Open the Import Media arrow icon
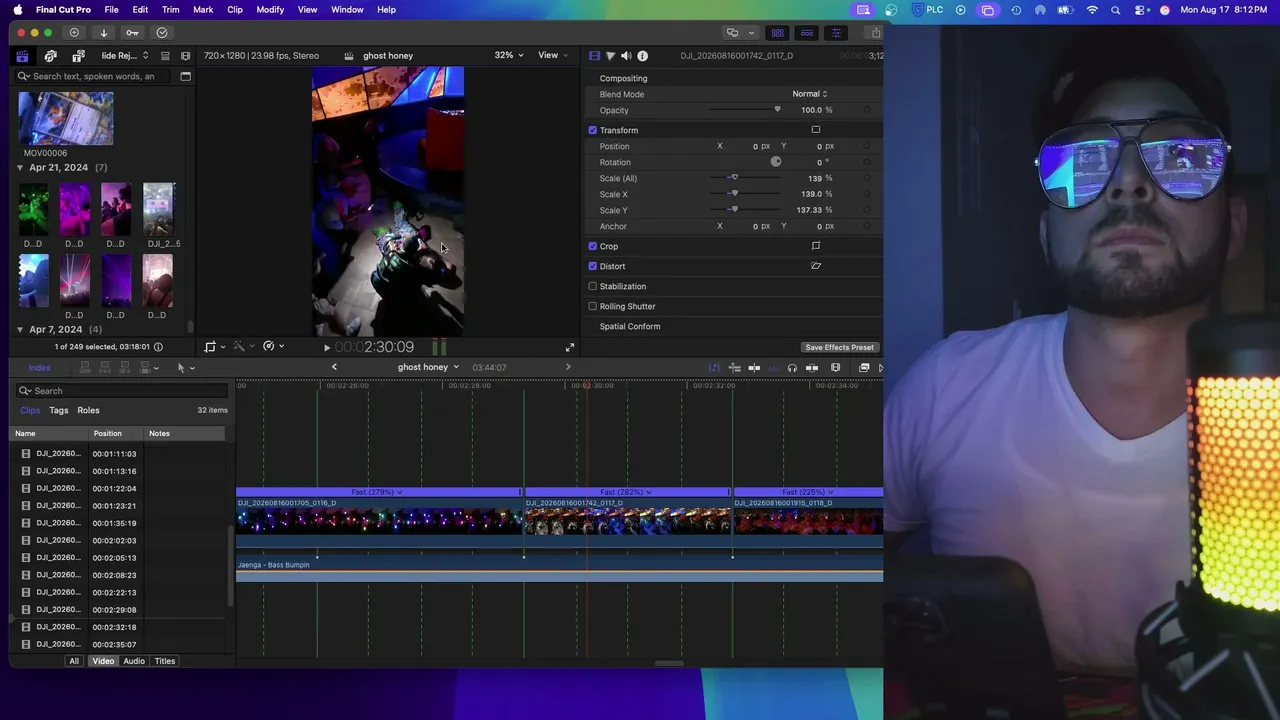 103,33
